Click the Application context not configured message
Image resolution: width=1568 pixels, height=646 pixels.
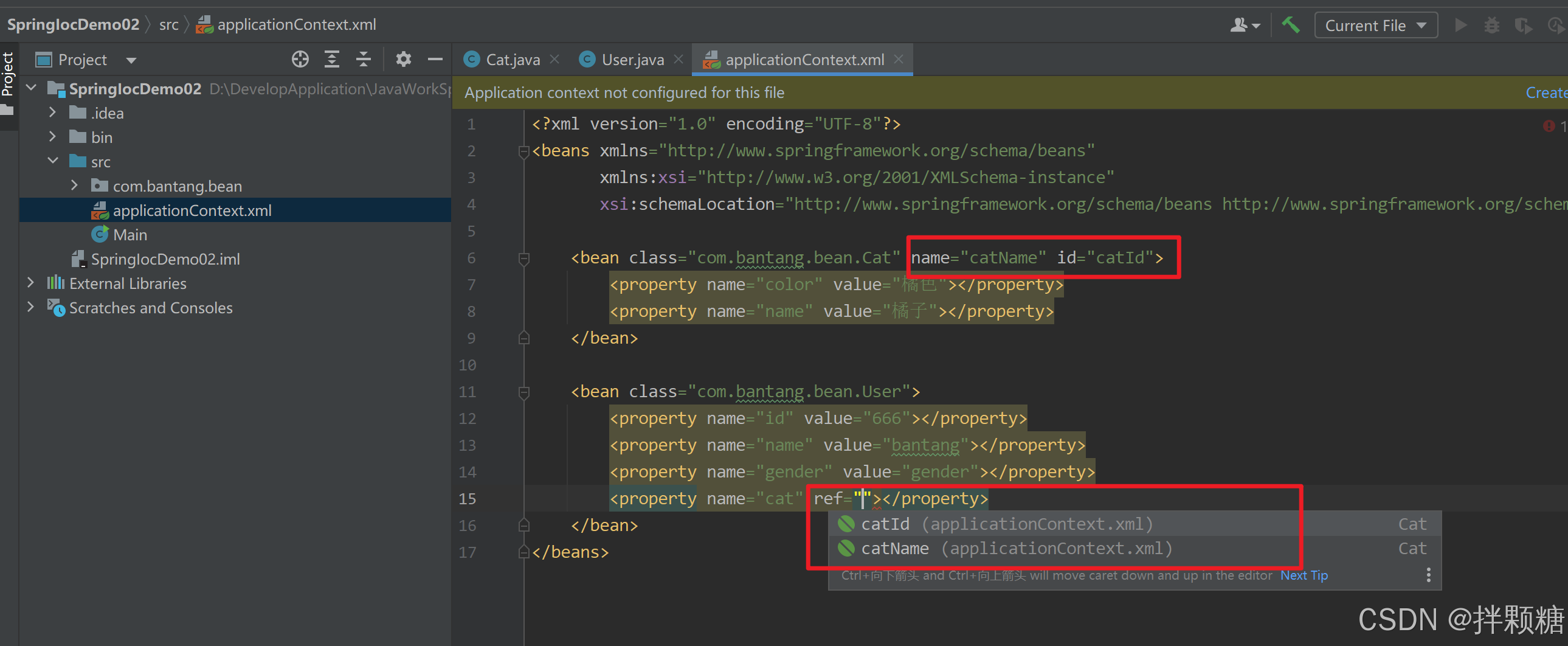click(624, 92)
